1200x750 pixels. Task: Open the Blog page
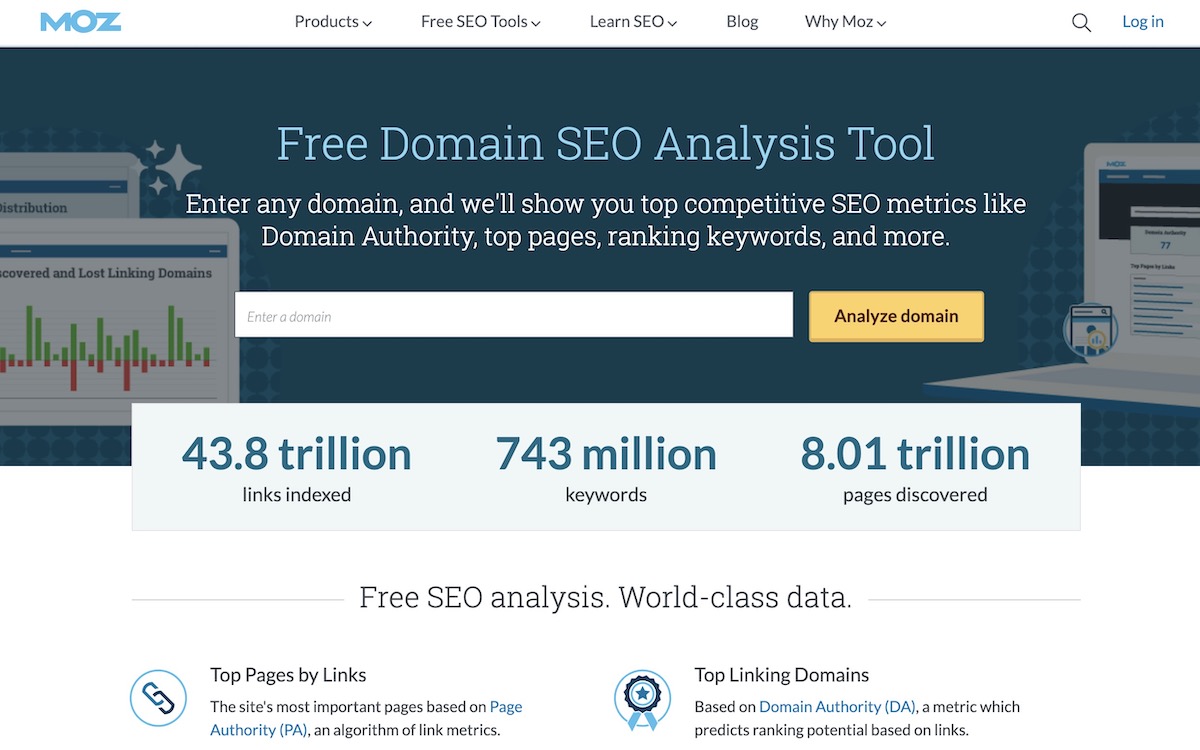pos(742,22)
